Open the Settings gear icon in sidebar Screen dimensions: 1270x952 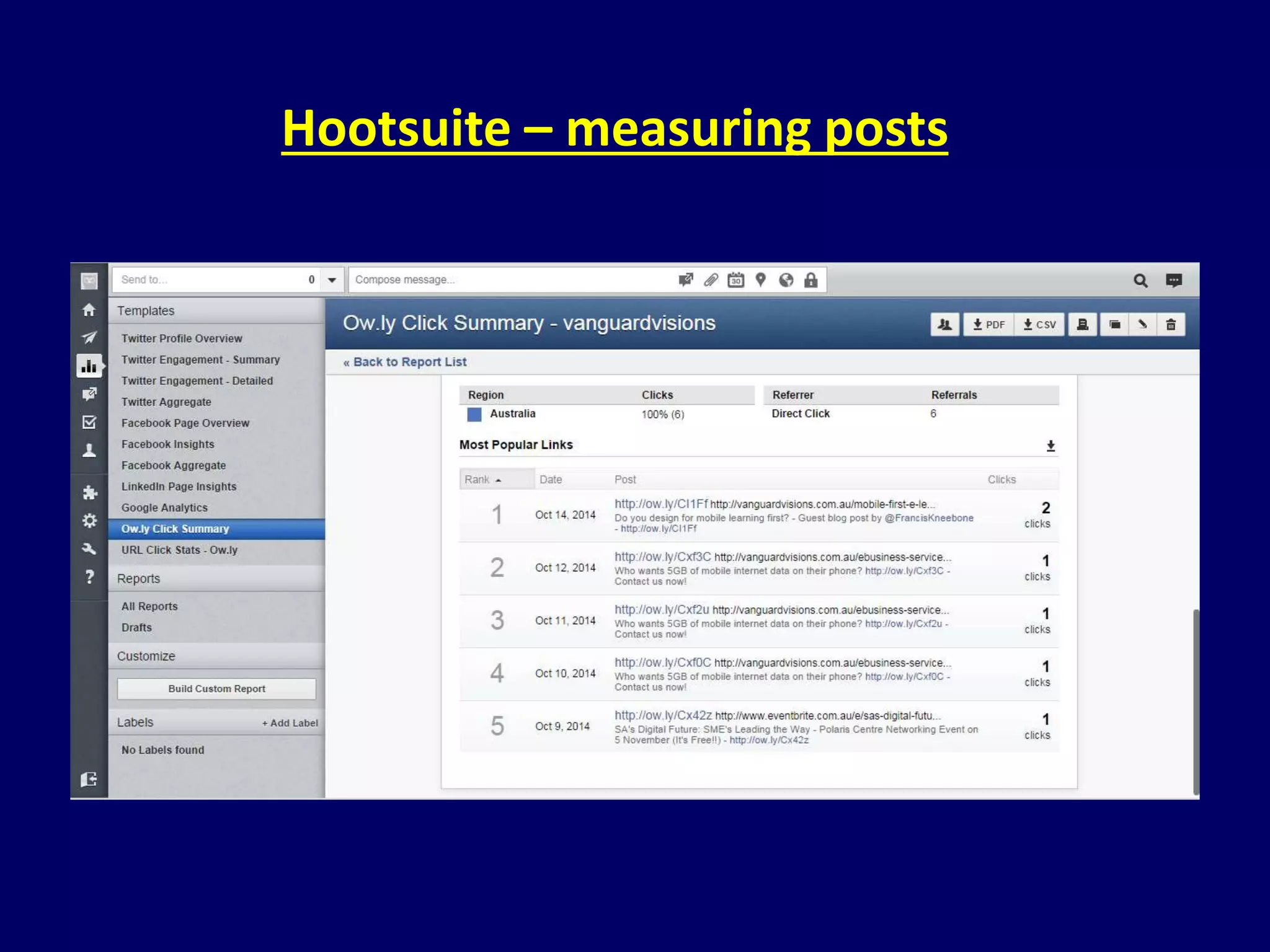pos(89,521)
